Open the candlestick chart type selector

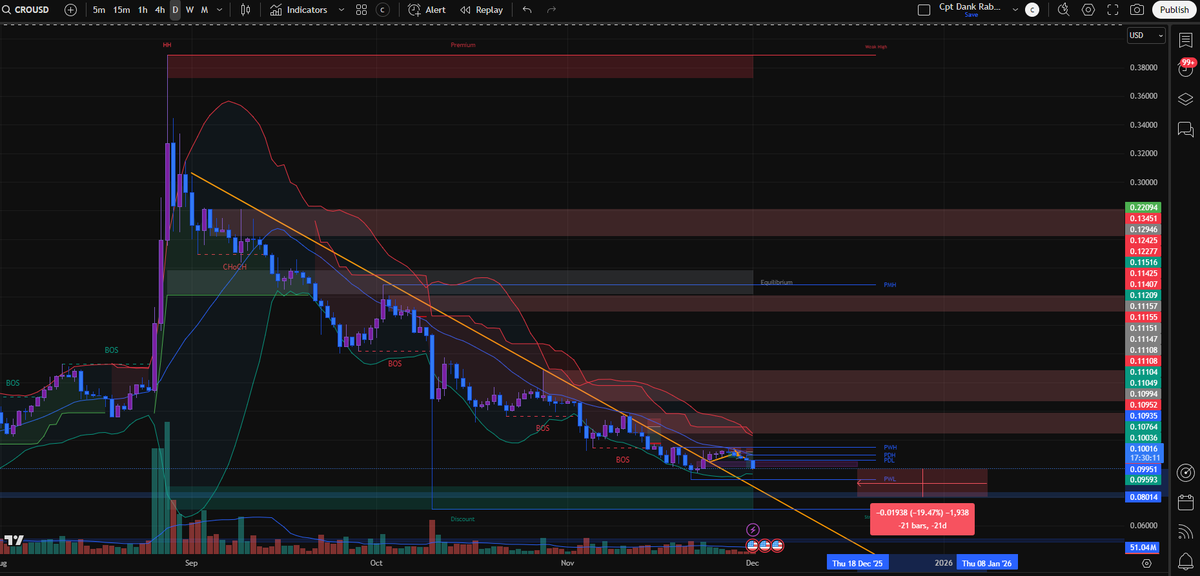click(246, 9)
